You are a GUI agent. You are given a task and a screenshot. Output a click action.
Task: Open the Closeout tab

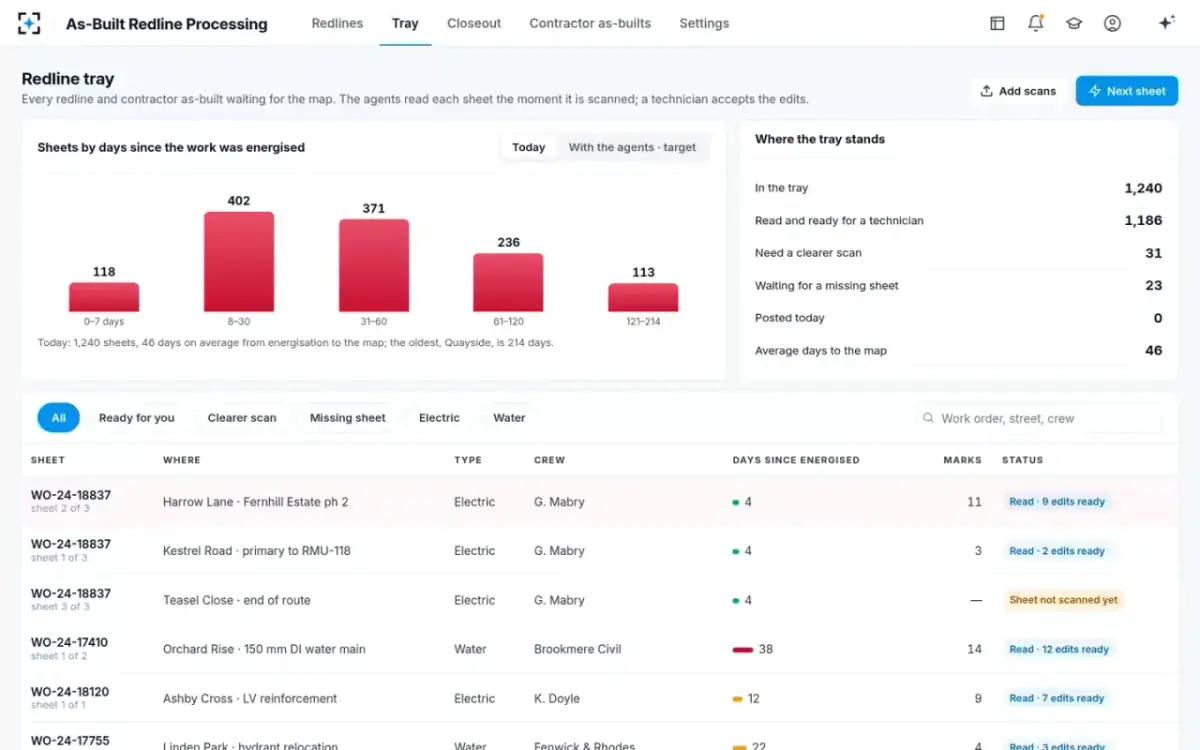pyautogui.click(x=474, y=23)
